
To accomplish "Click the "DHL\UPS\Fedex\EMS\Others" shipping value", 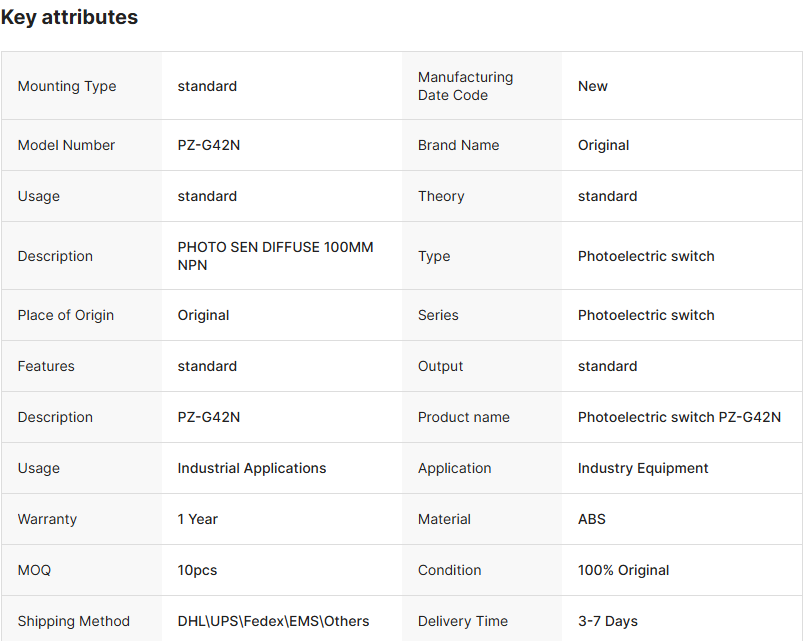I will pos(273,621).
